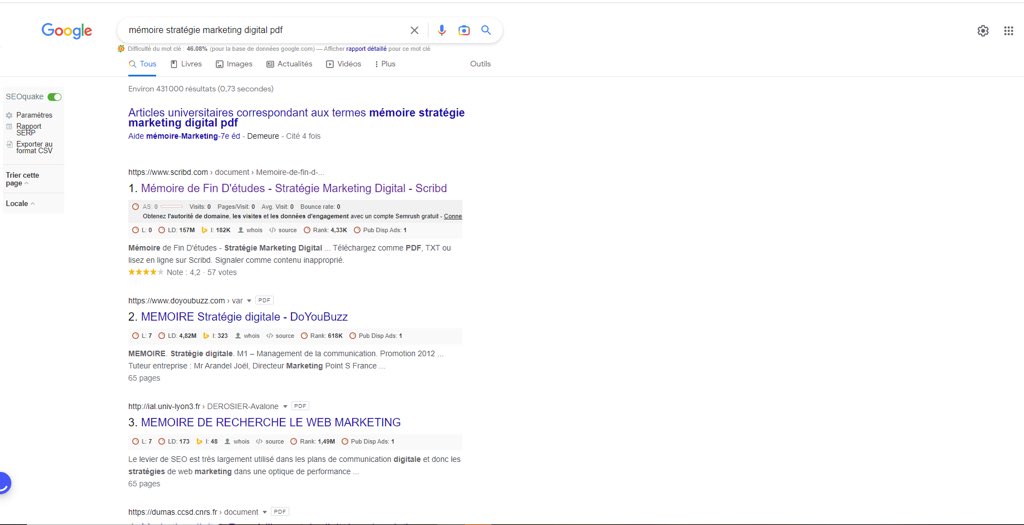The width and height of the screenshot is (1024, 525).
Task: Switch to the Images tab
Action: point(234,64)
